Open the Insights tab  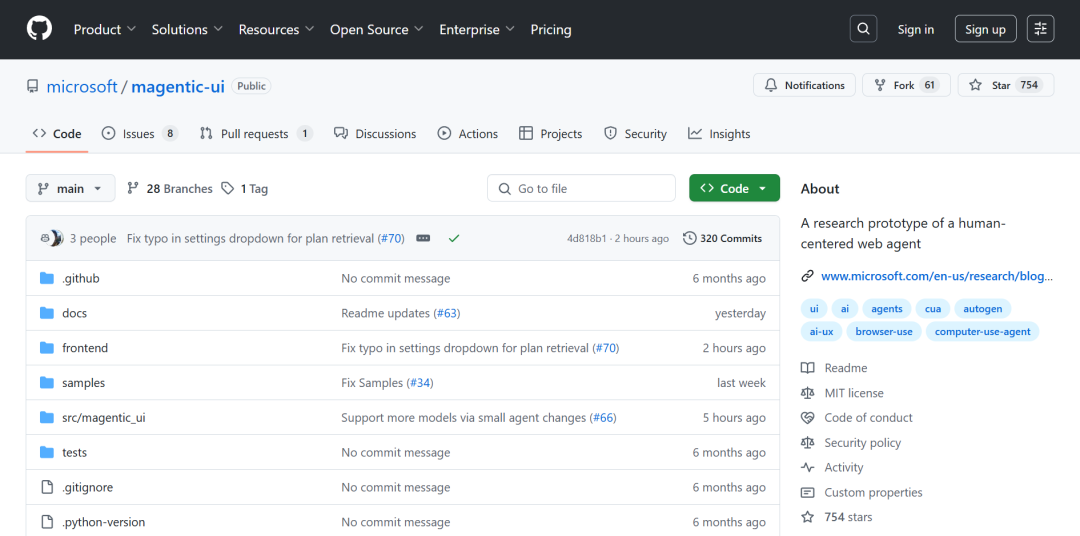pos(719,134)
